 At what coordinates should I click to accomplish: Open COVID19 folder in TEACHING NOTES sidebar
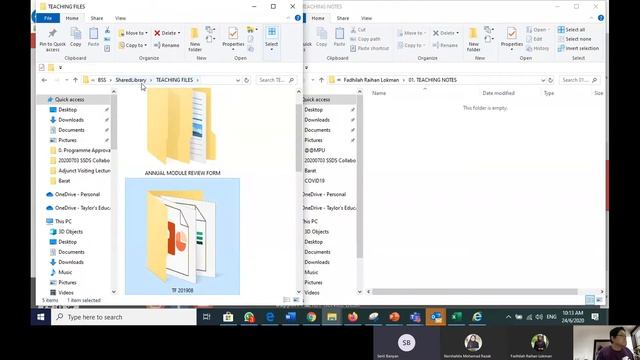[314, 181]
